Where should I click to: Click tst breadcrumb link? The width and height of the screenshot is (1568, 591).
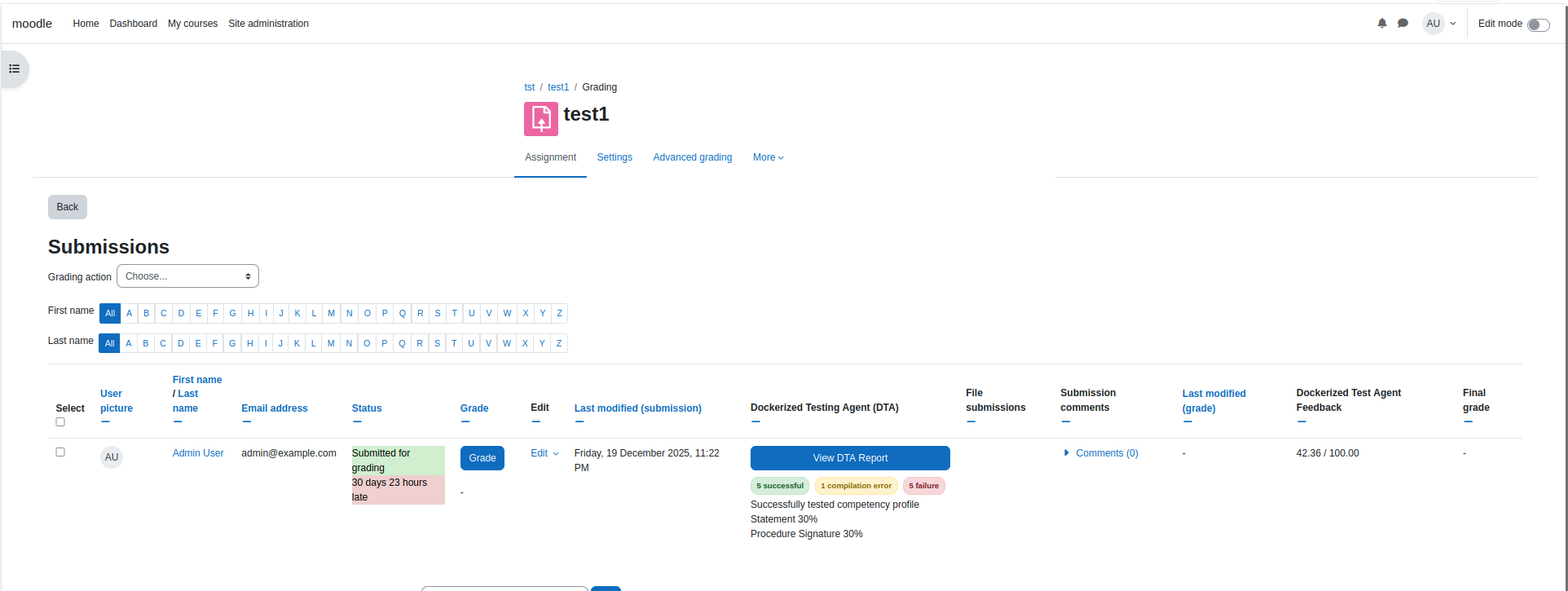click(x=530, y=87)
